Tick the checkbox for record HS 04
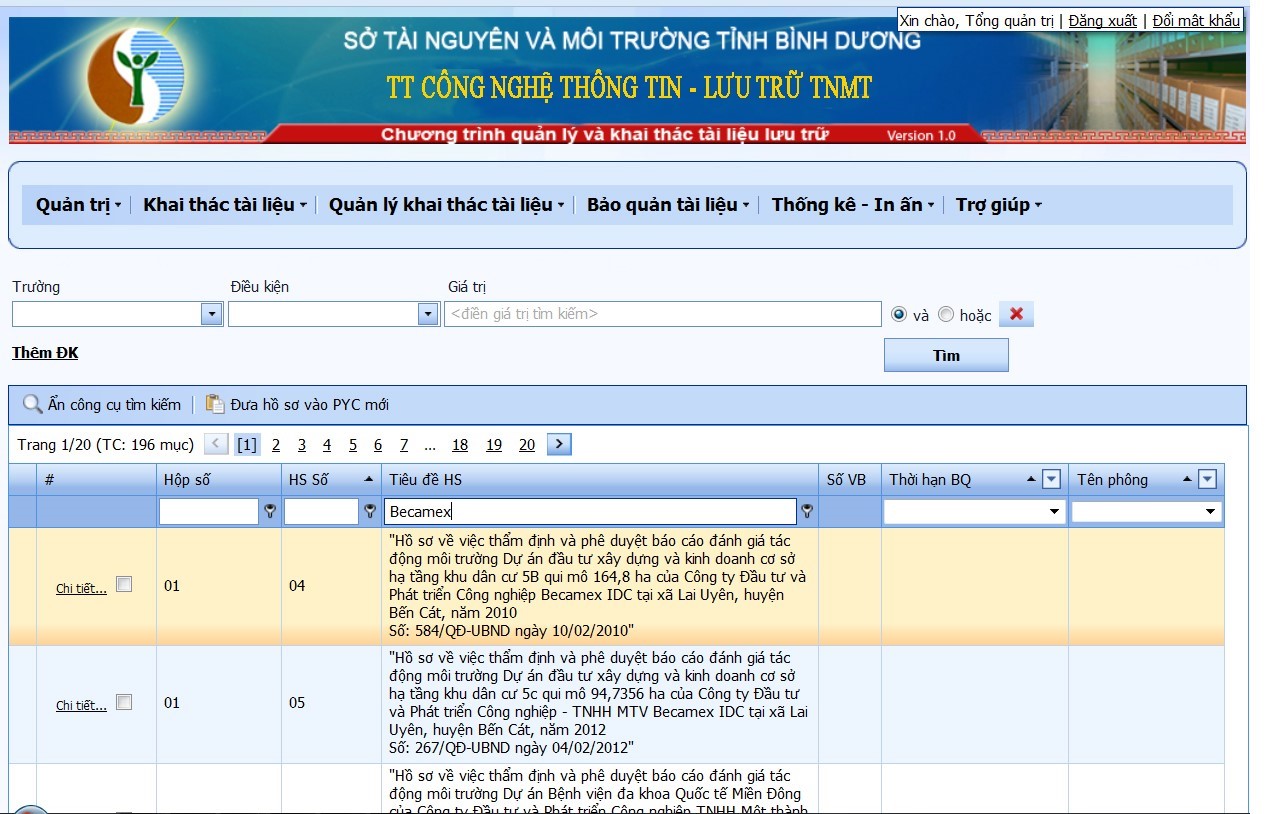The width and height of the screenshot is (1274, 814). click(124, 585)
